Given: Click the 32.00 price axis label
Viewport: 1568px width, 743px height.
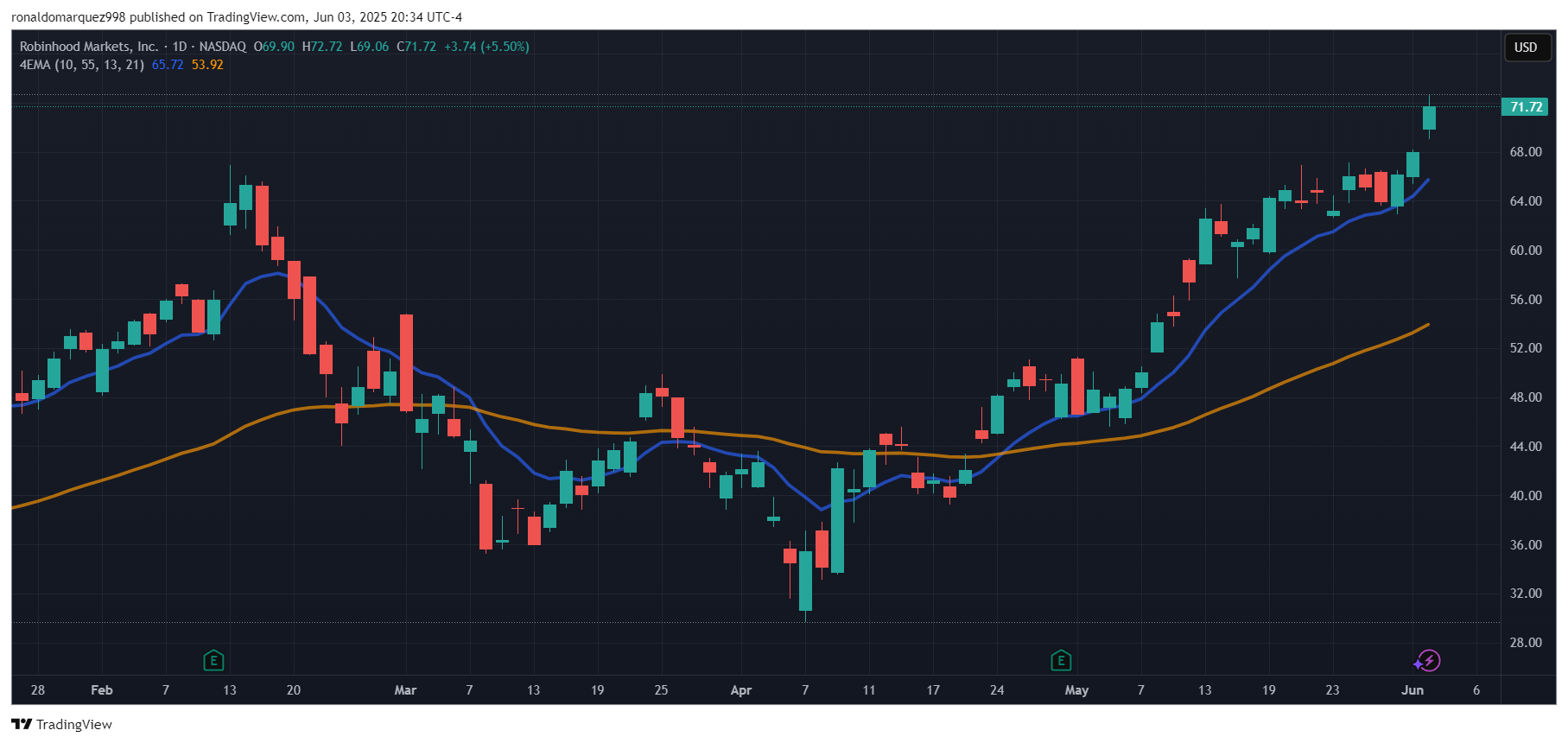Looking at the screenshot, I should (x=1526, y=594).
